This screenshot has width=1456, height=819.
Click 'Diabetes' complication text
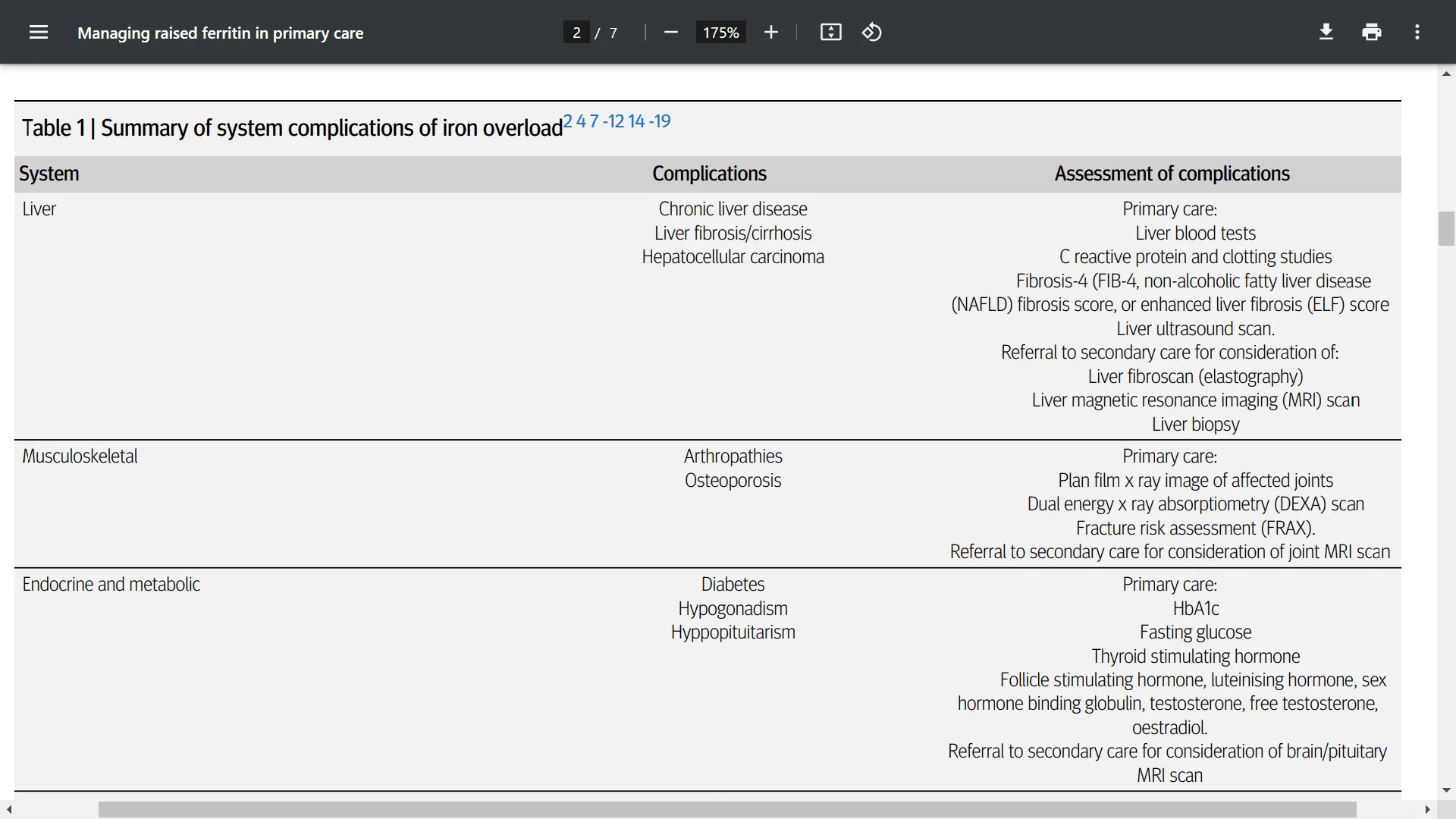point(733,584)
